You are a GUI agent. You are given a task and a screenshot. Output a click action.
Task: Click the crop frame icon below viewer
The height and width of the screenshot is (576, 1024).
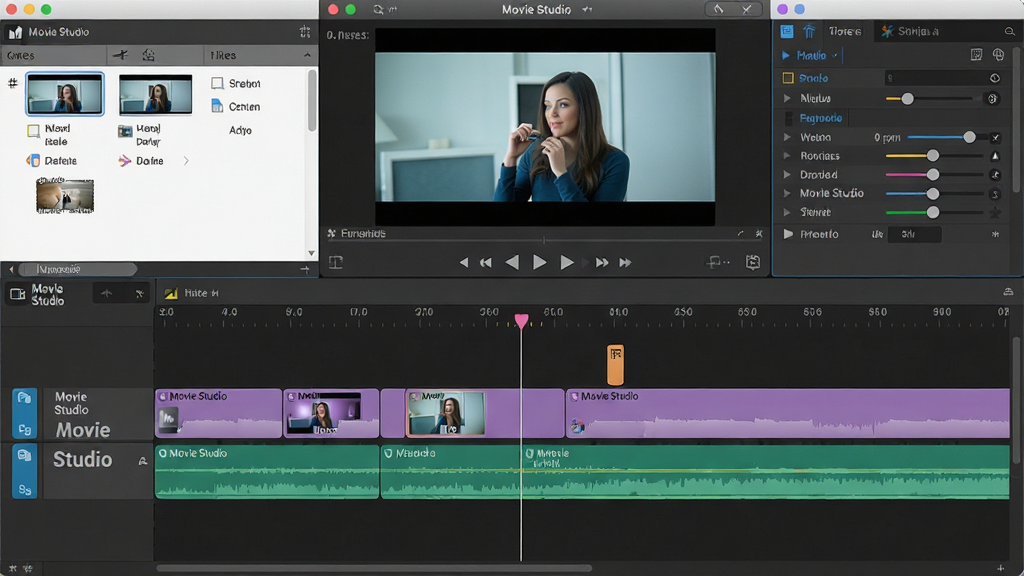pos(336,263)
